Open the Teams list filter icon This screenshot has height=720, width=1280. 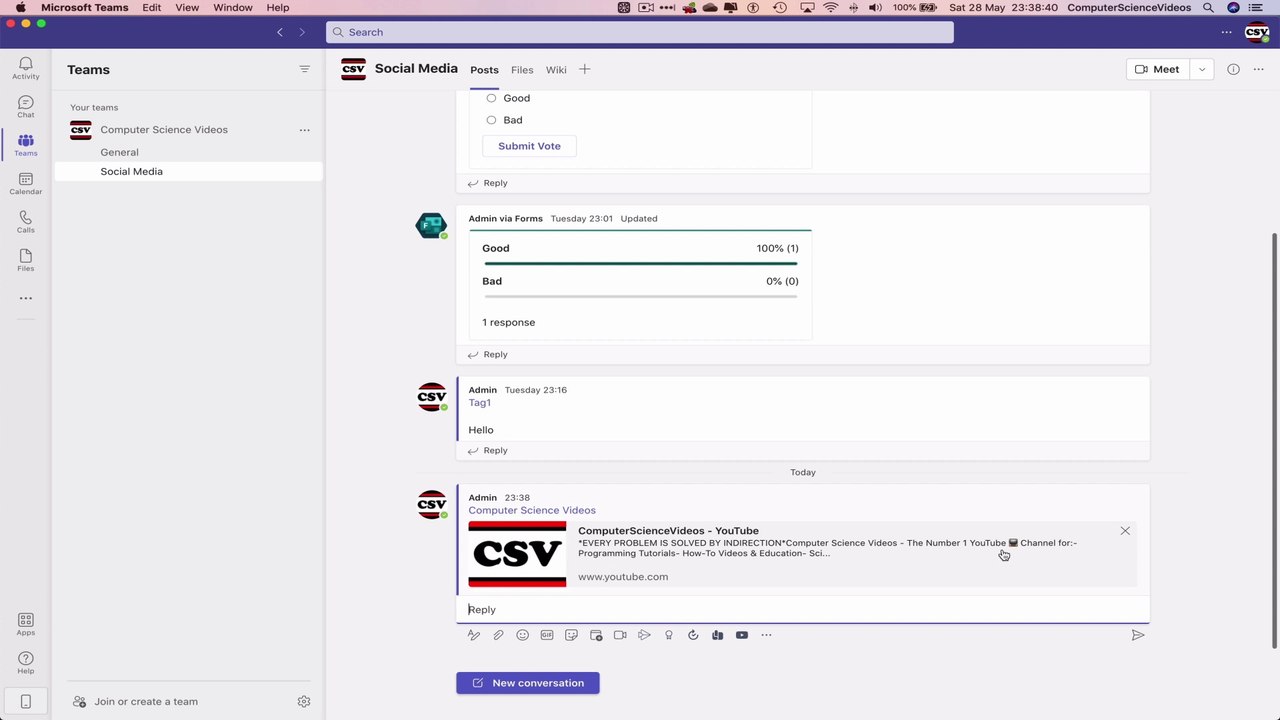(305, 69)
